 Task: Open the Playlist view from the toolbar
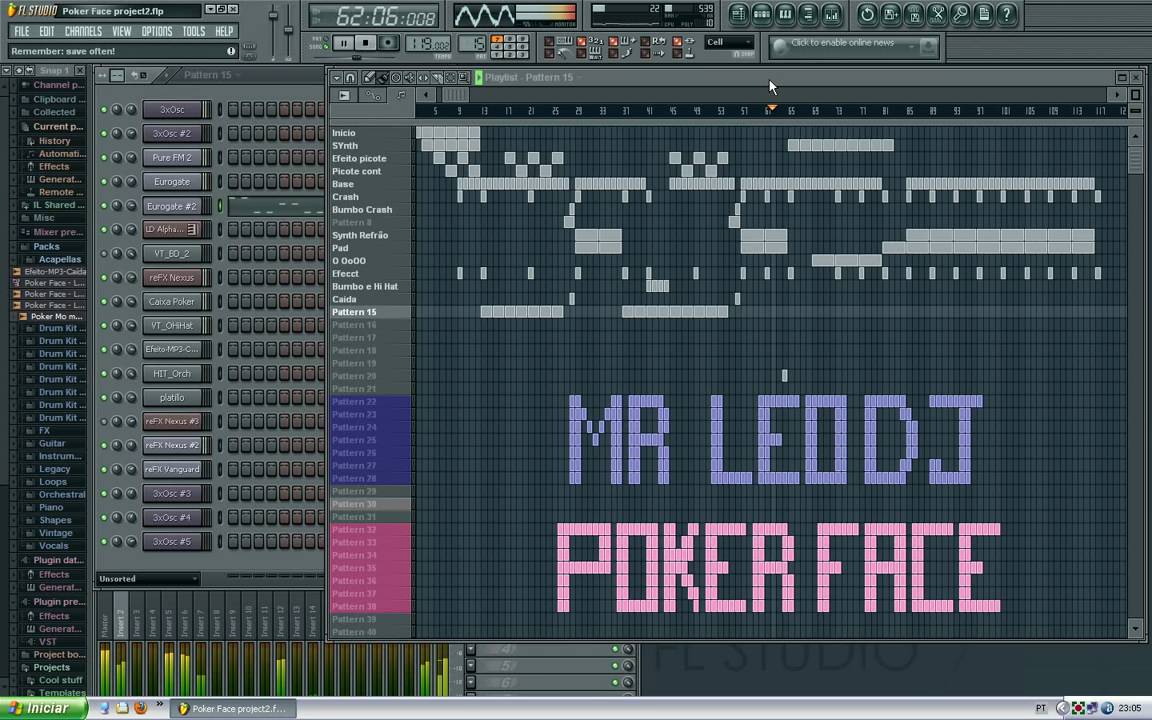point(738,14)
